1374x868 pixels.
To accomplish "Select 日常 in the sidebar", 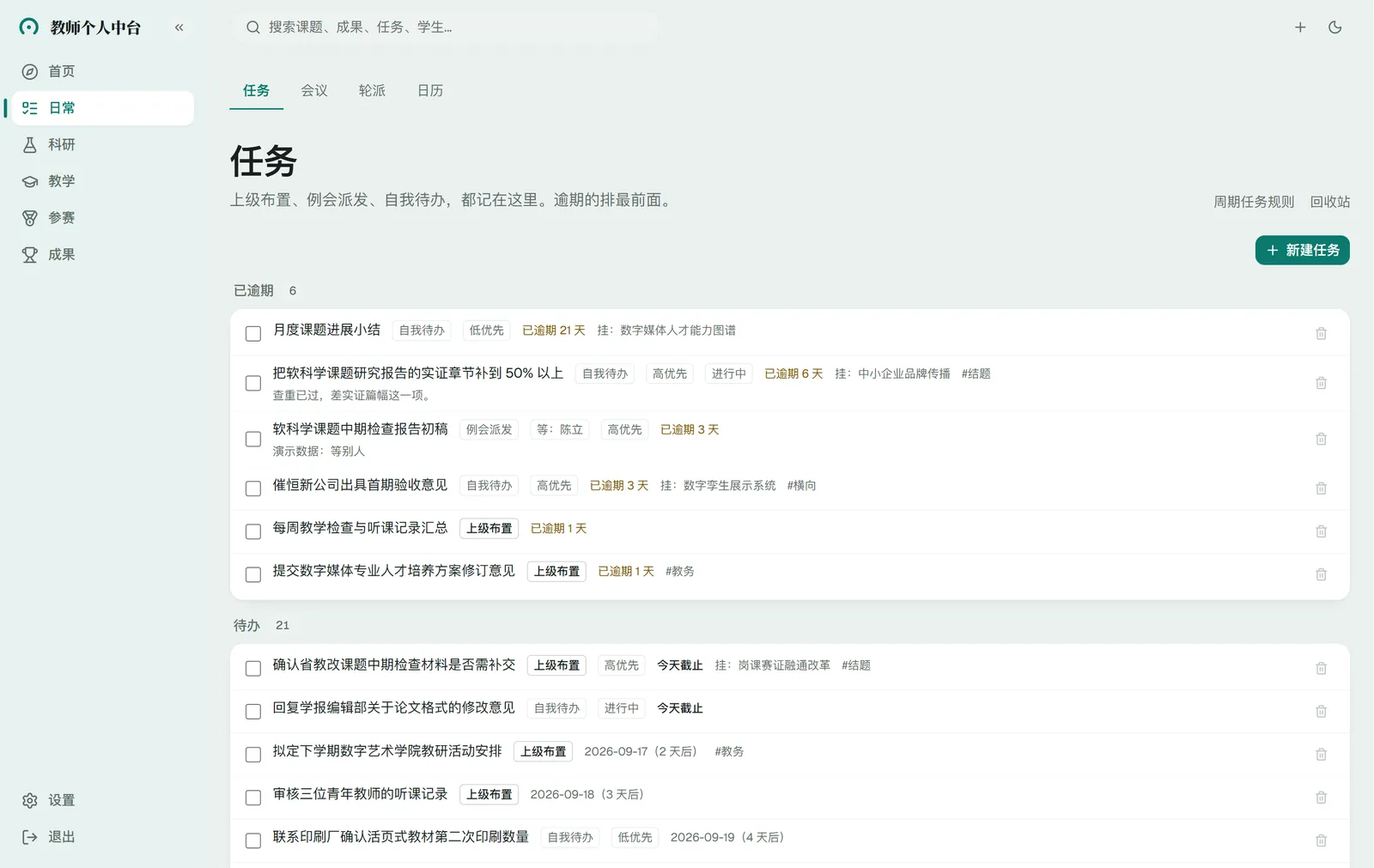I will 103,108.
